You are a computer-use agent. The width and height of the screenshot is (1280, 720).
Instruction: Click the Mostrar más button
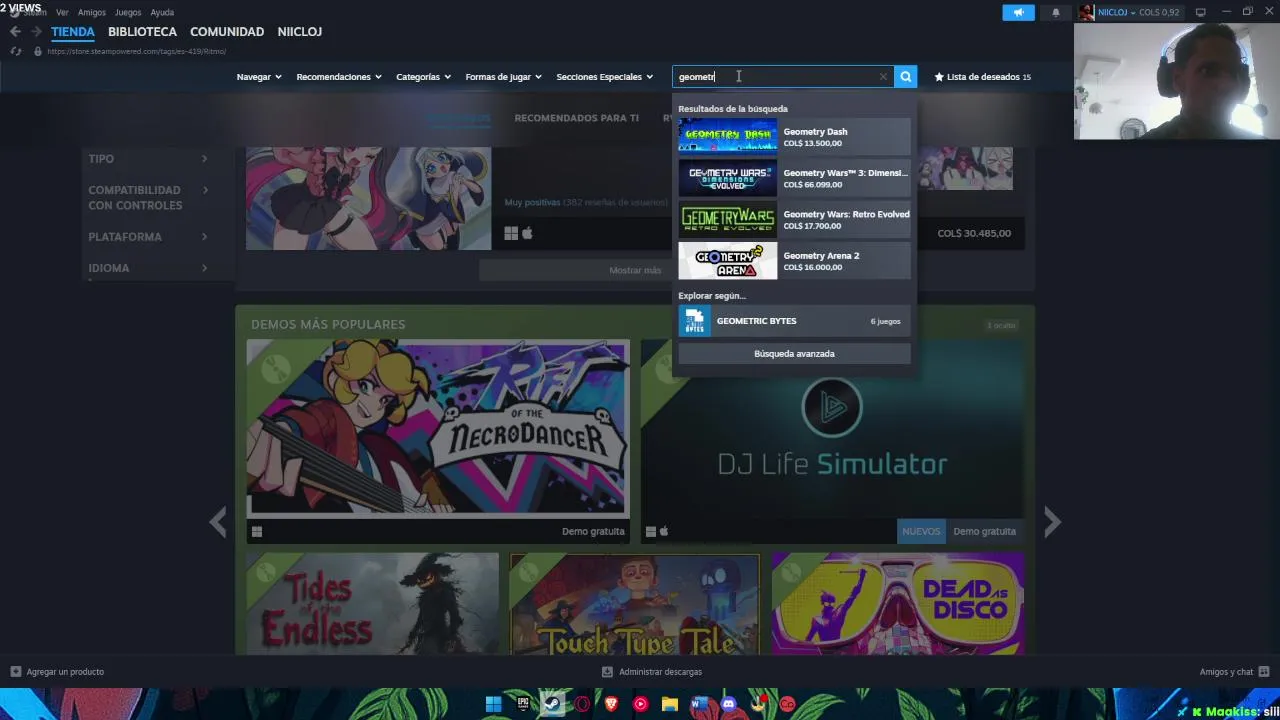[635, 270]
